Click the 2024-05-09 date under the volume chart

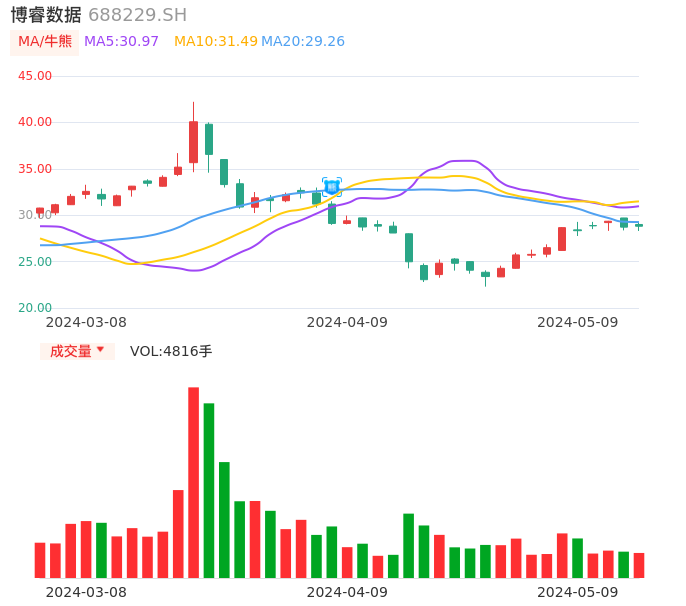[577, 592]
